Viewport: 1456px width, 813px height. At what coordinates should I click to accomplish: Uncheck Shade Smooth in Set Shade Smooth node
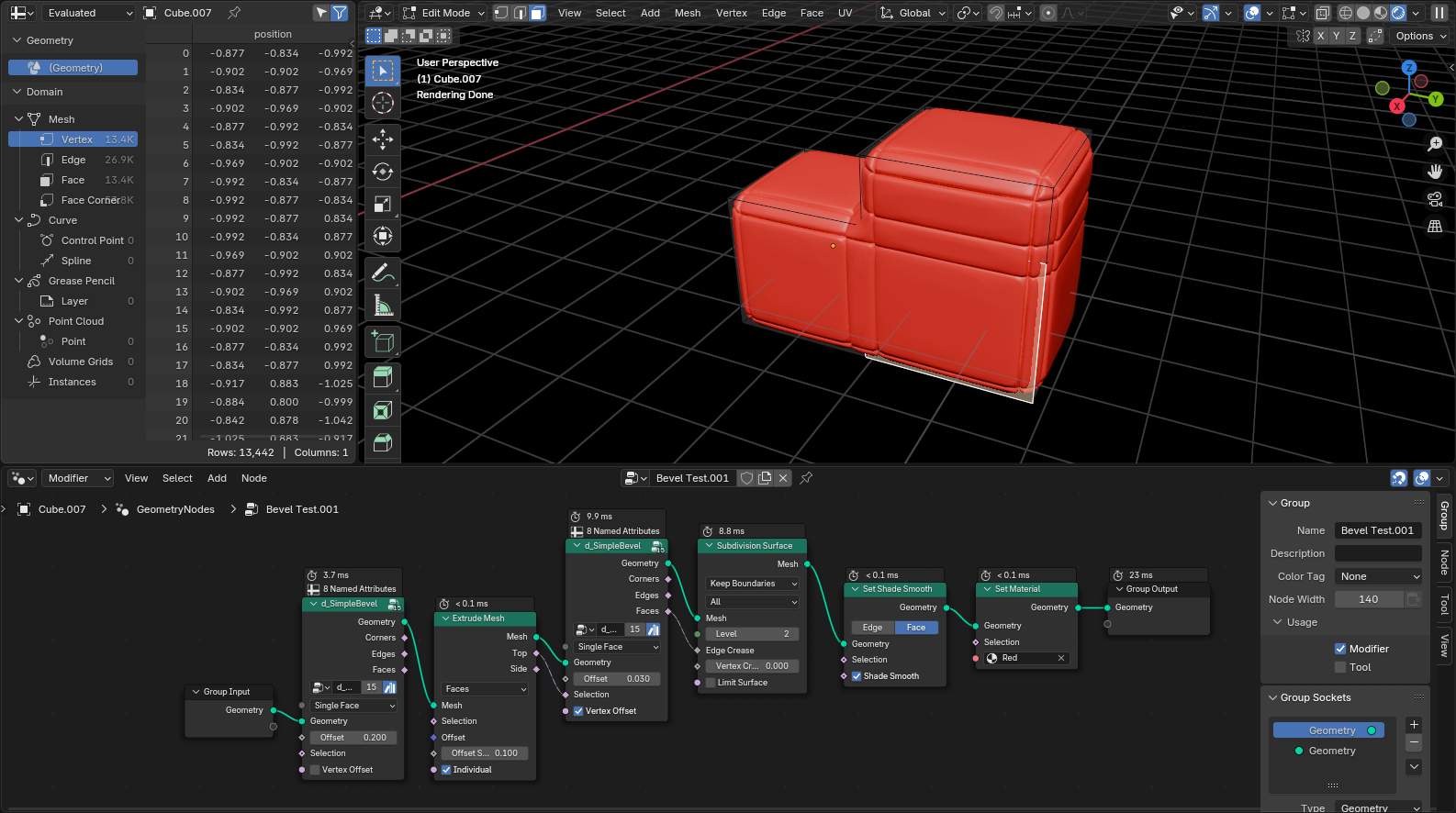[857, 676]
